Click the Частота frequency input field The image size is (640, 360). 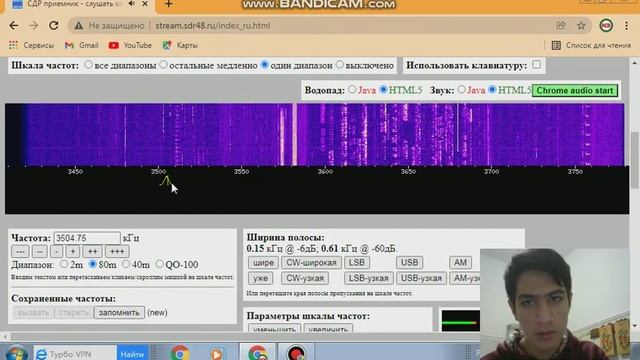click(x=87, y=238)
